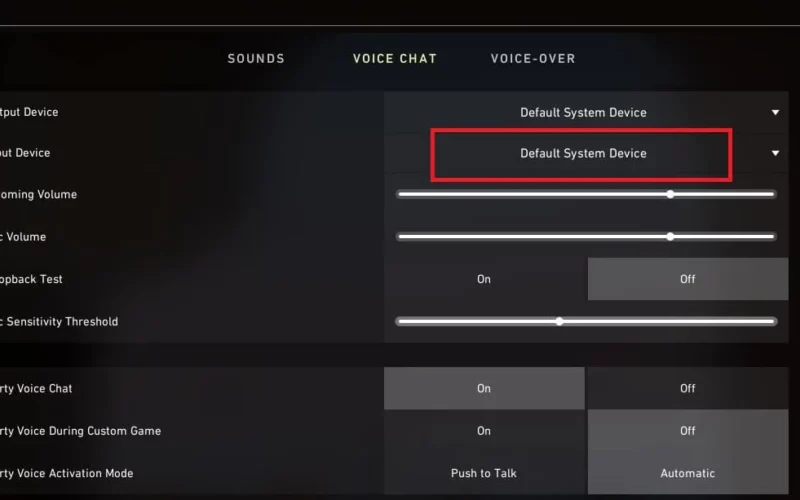Viewport: 800px width, 500px height.
Task: Open the Output Device dropdown arrow
Action: [x=775, y=112]
